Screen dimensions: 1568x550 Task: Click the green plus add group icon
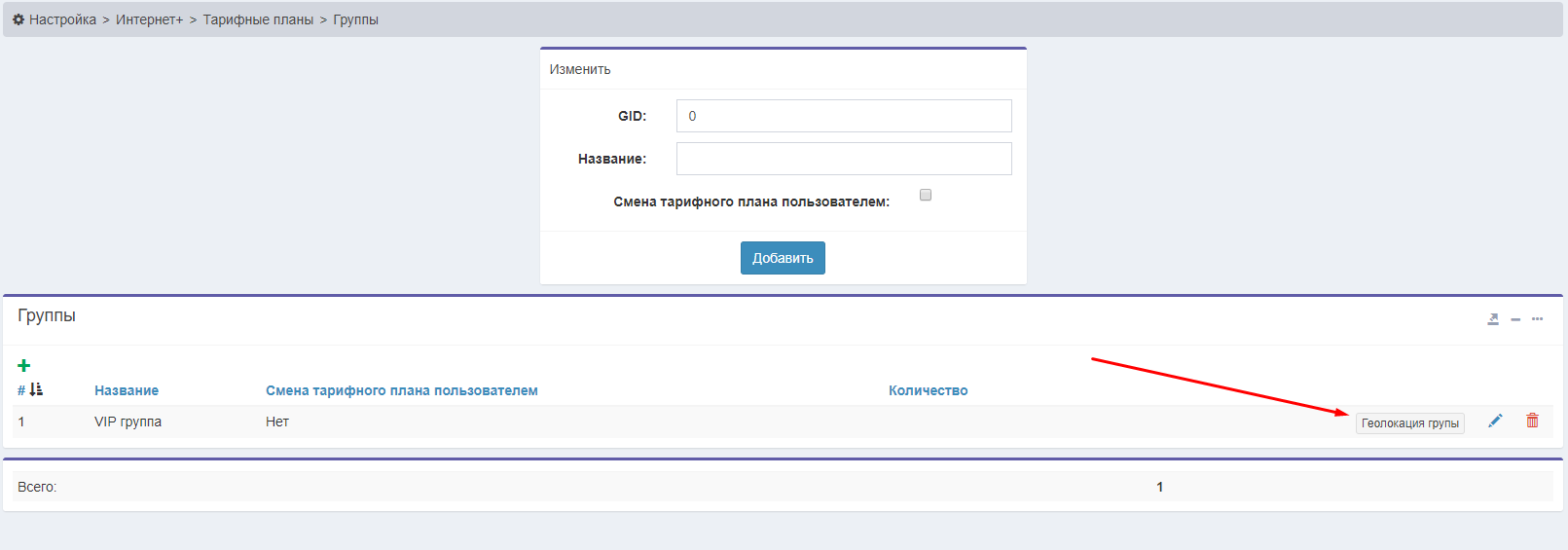[x=24, y=366]
